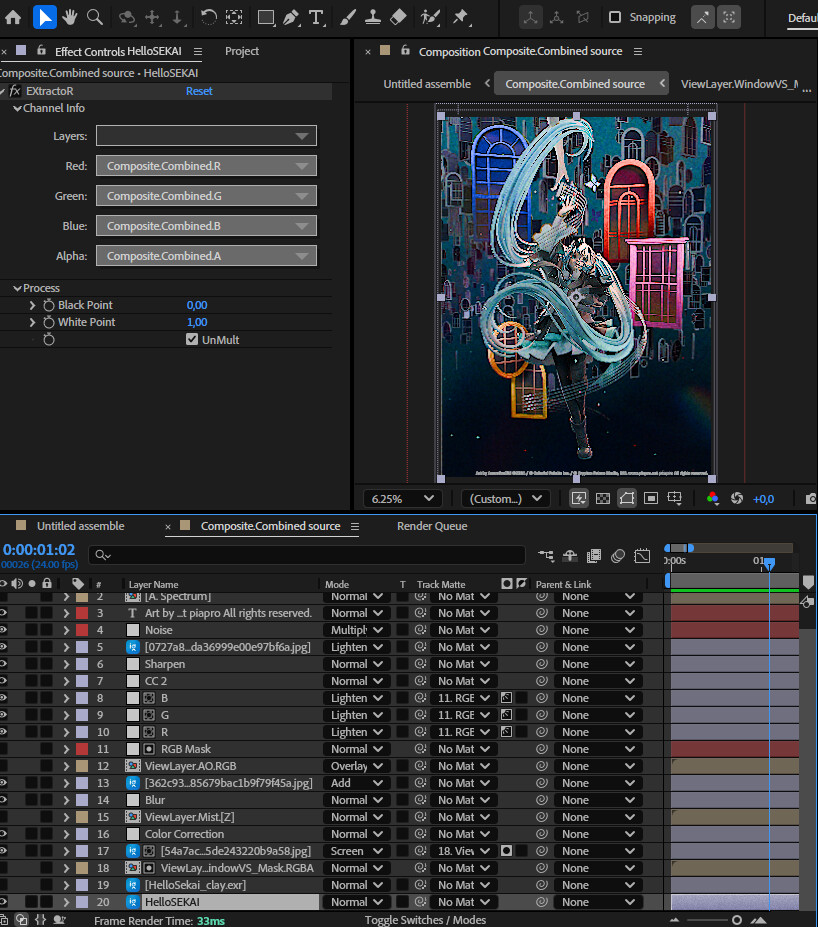
Task: Open the Red channel dropdown
Action: pyautogui.click(x=206, y=166)
